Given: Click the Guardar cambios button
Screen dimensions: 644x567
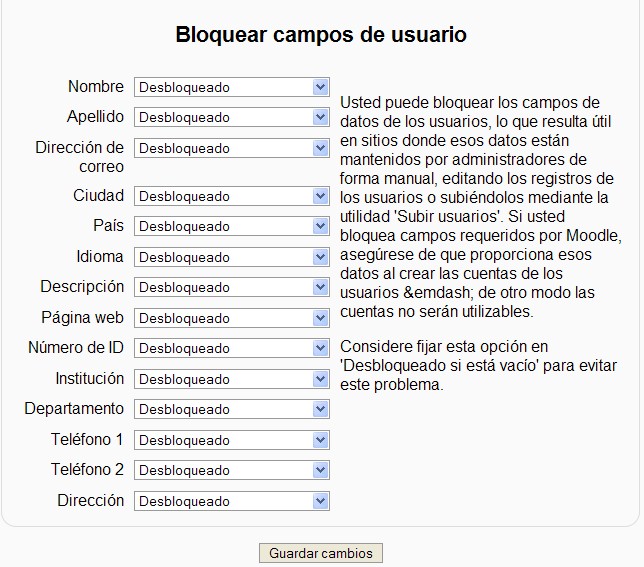Looking at the screenshot, I should [320, 553].
